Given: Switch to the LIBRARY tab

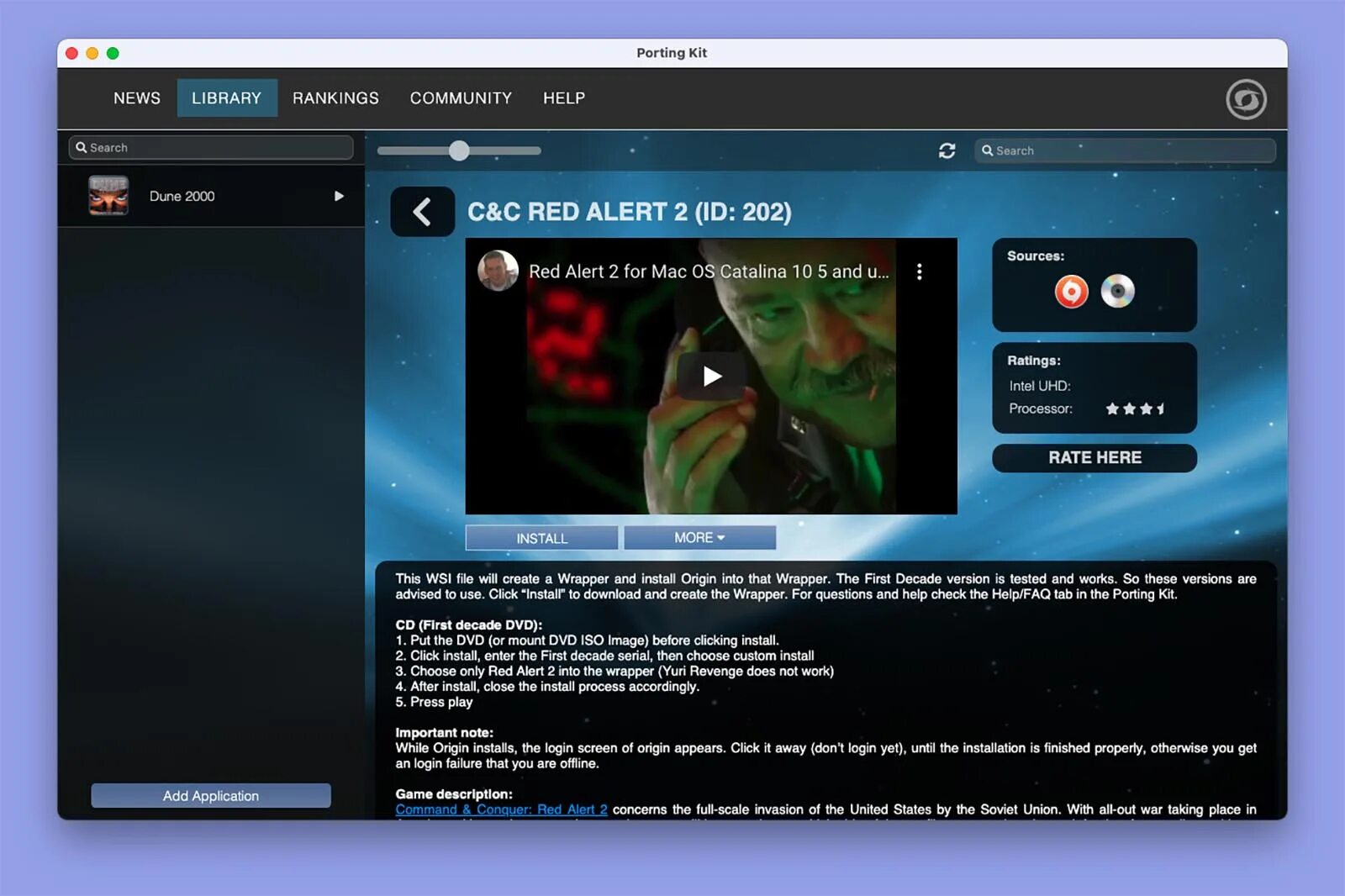Looking at the screenshot, I should (227, 98).
